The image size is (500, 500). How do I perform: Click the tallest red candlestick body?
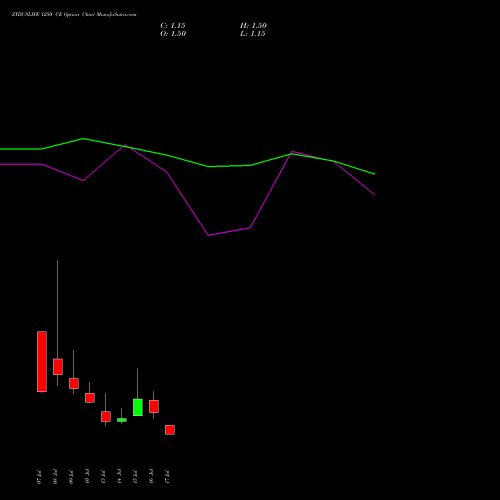pyautogui.click(x=42, y=361)
